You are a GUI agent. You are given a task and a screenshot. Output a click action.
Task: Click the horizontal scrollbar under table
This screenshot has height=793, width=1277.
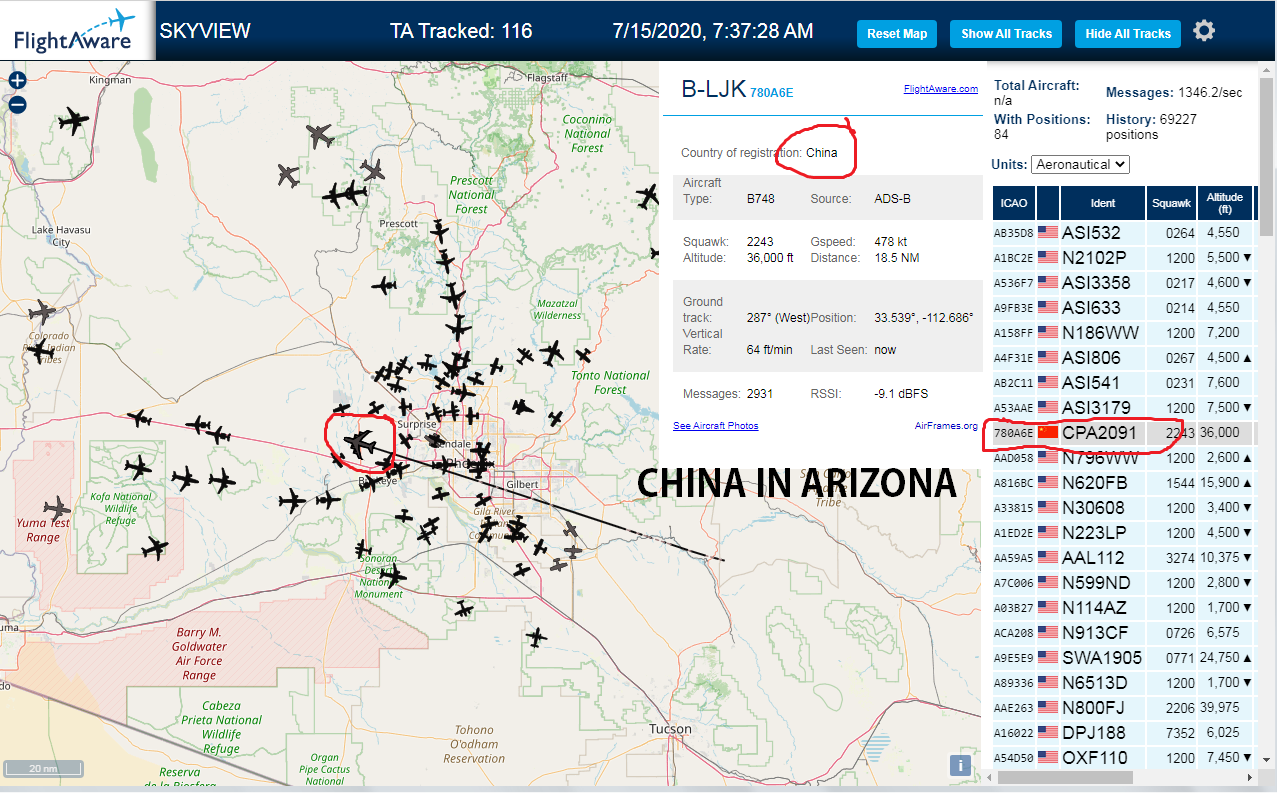tap(1065, 777)
